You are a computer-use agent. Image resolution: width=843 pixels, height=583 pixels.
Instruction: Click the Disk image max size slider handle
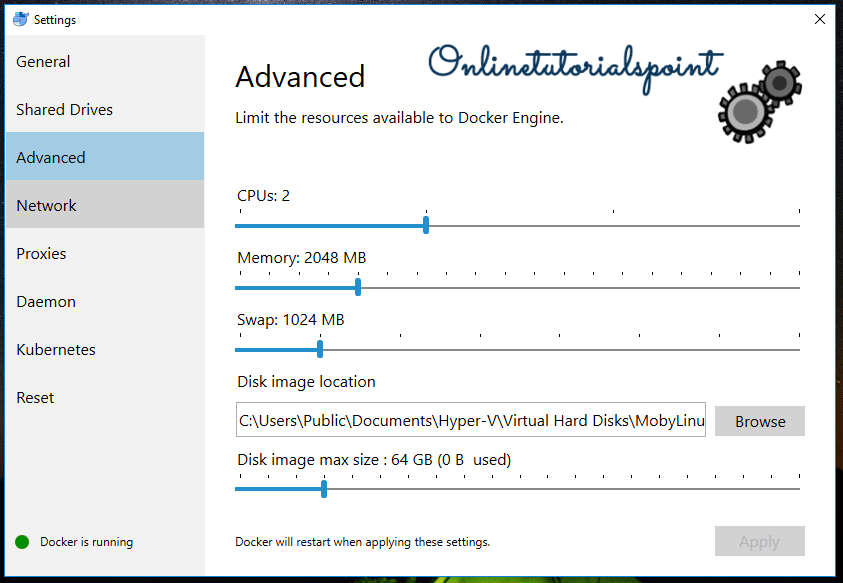323,489
